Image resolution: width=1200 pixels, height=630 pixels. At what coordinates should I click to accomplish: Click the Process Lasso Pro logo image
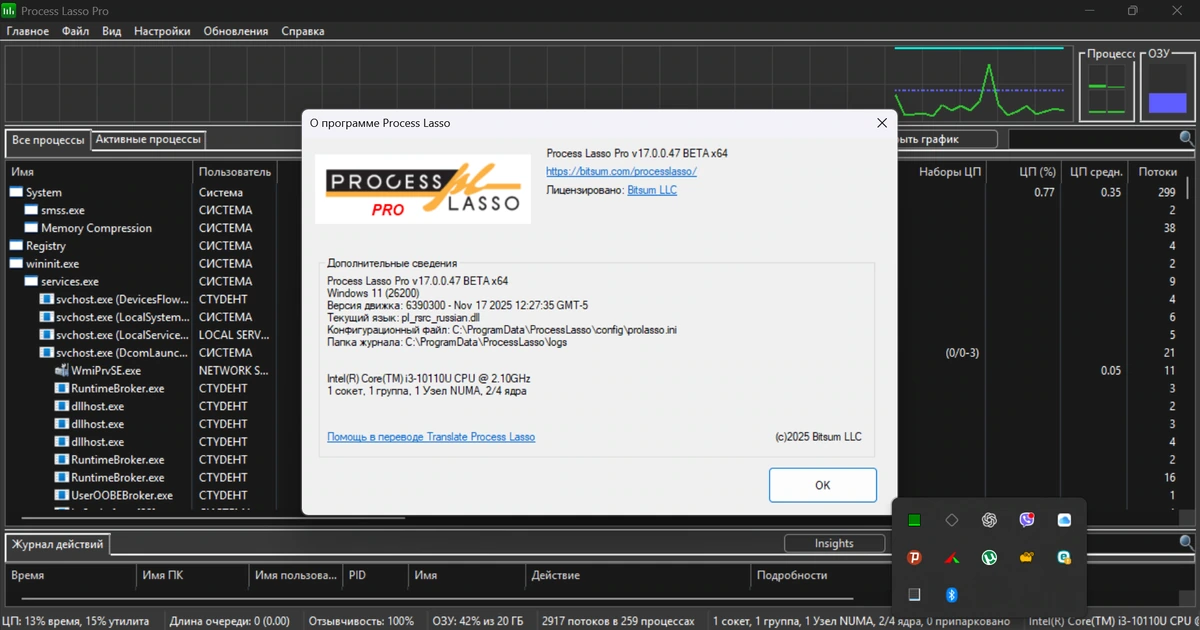click(x=423, y=189)
